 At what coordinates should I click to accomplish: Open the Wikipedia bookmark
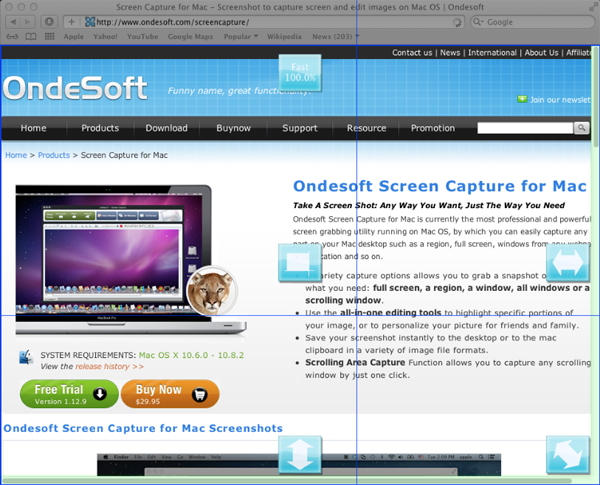(x=284, y=37)
